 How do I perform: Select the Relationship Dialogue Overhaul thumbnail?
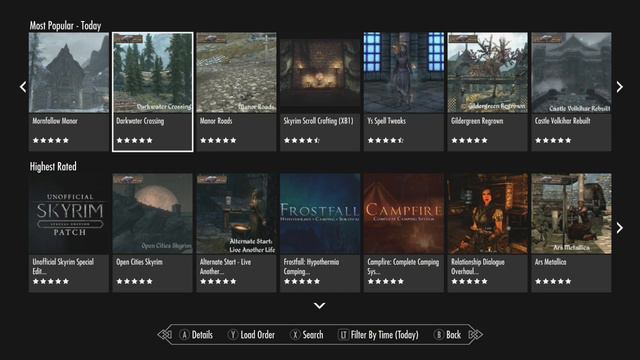487,214
